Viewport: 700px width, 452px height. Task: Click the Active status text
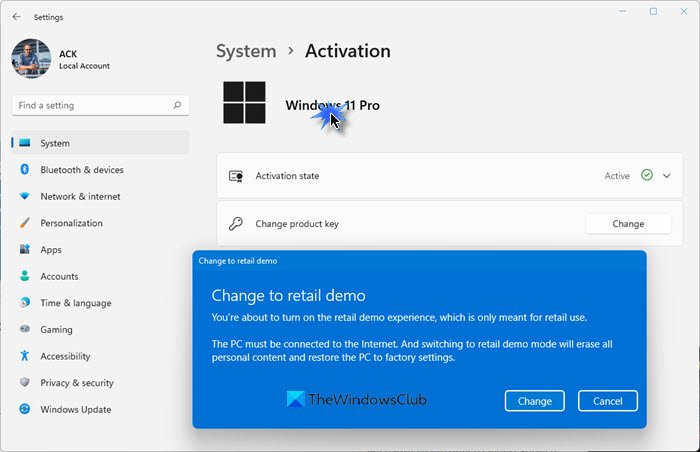(617, 176)
